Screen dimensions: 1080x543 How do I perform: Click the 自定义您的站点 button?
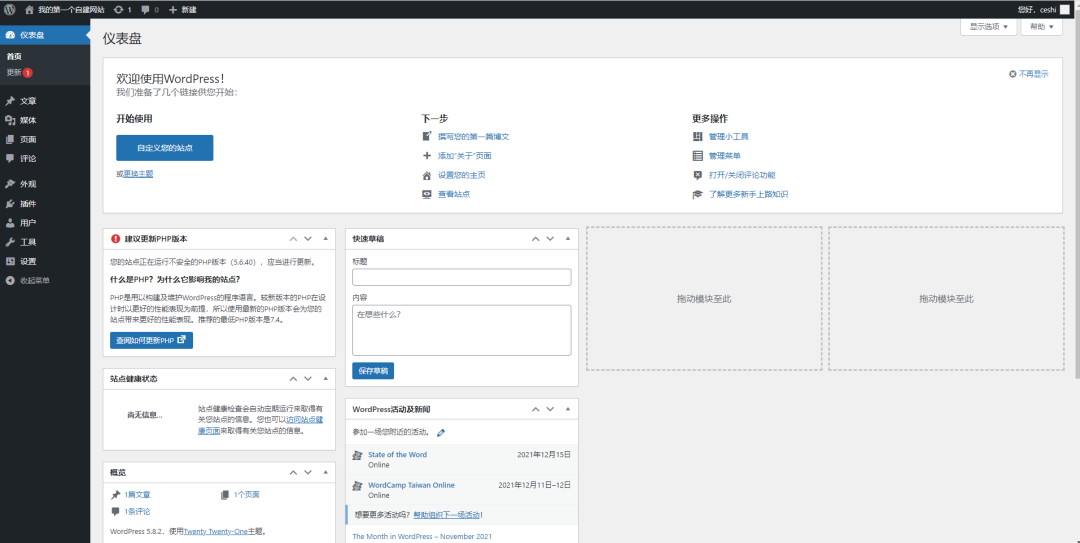click(165, 147)
